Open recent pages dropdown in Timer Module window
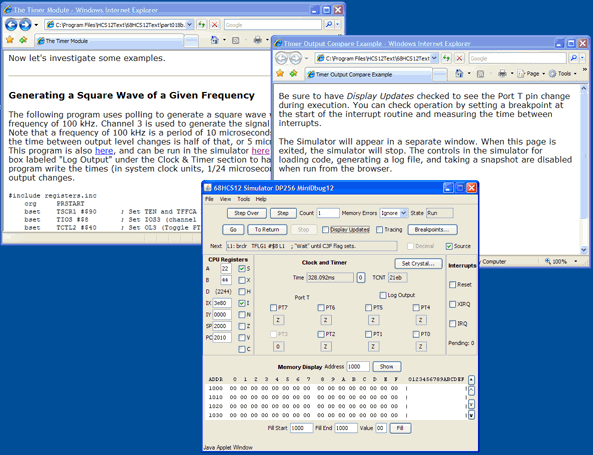Image resolution: width=593 pixels, height=455 pixels. coord(36,25)
